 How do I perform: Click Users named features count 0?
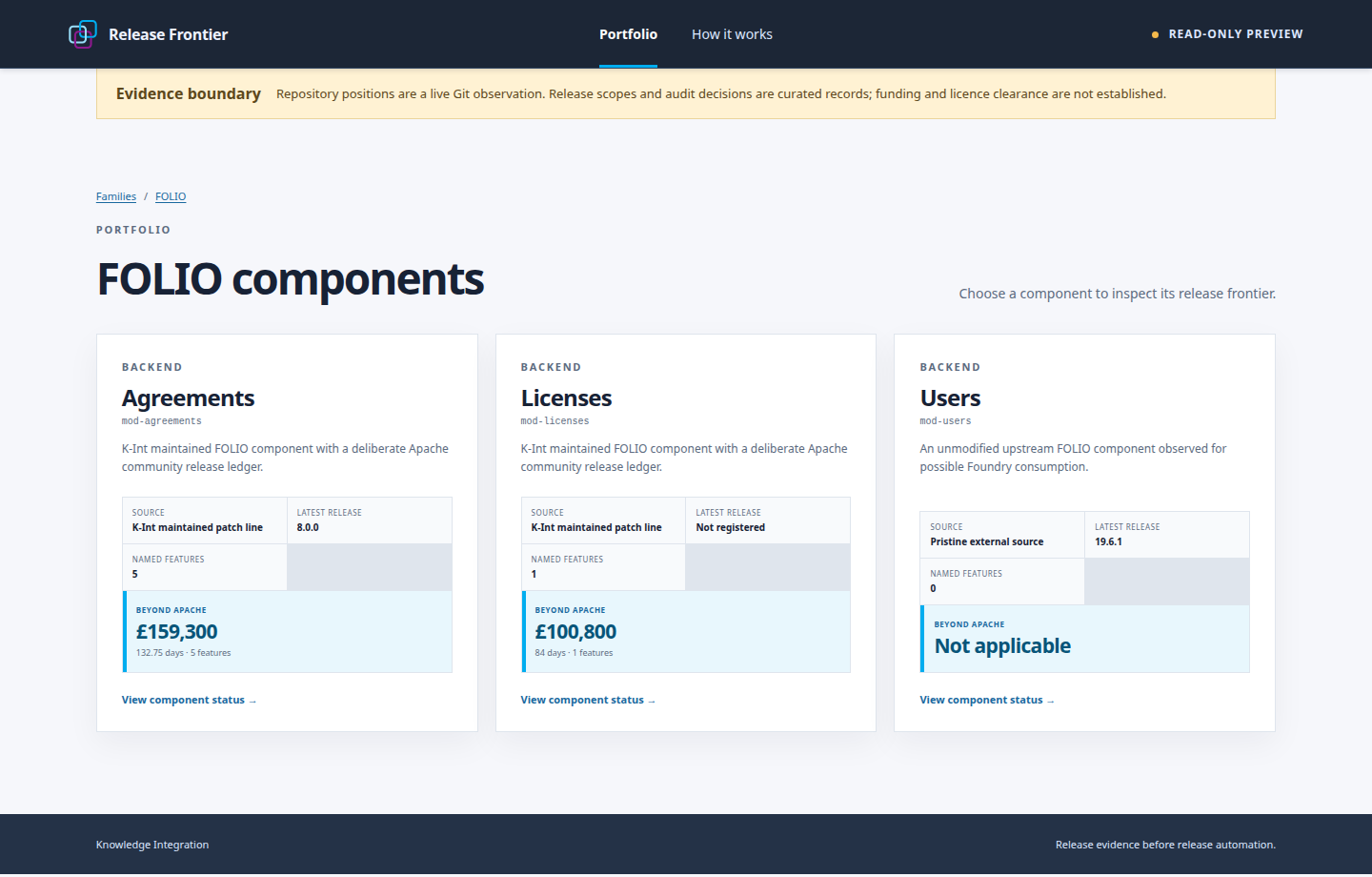(933, 588)
